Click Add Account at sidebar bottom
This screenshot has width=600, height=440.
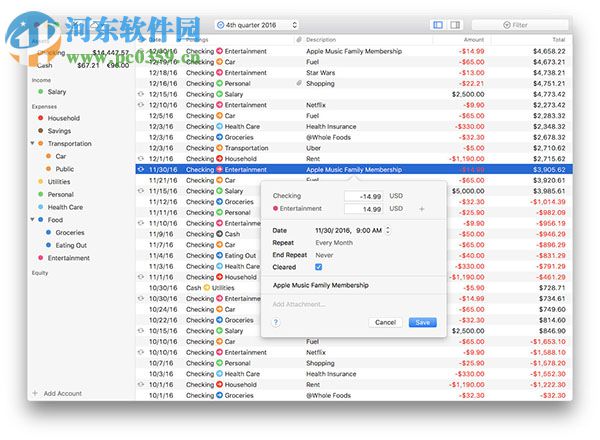62,393
